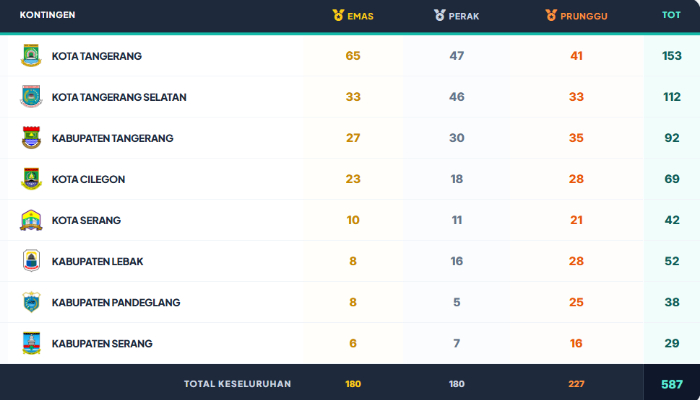
Task: Open the KOTA TANGERANG SELATAN contingent name
Action: [119, 97]
